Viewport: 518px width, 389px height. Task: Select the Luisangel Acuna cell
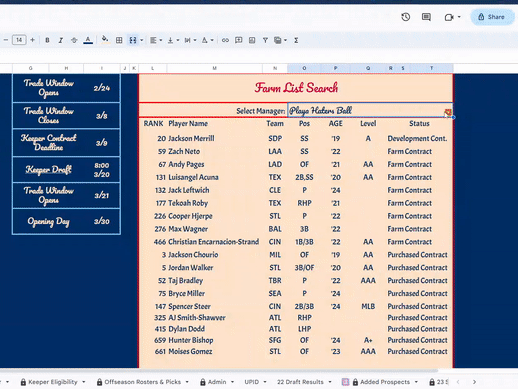(x=193, y=177)
